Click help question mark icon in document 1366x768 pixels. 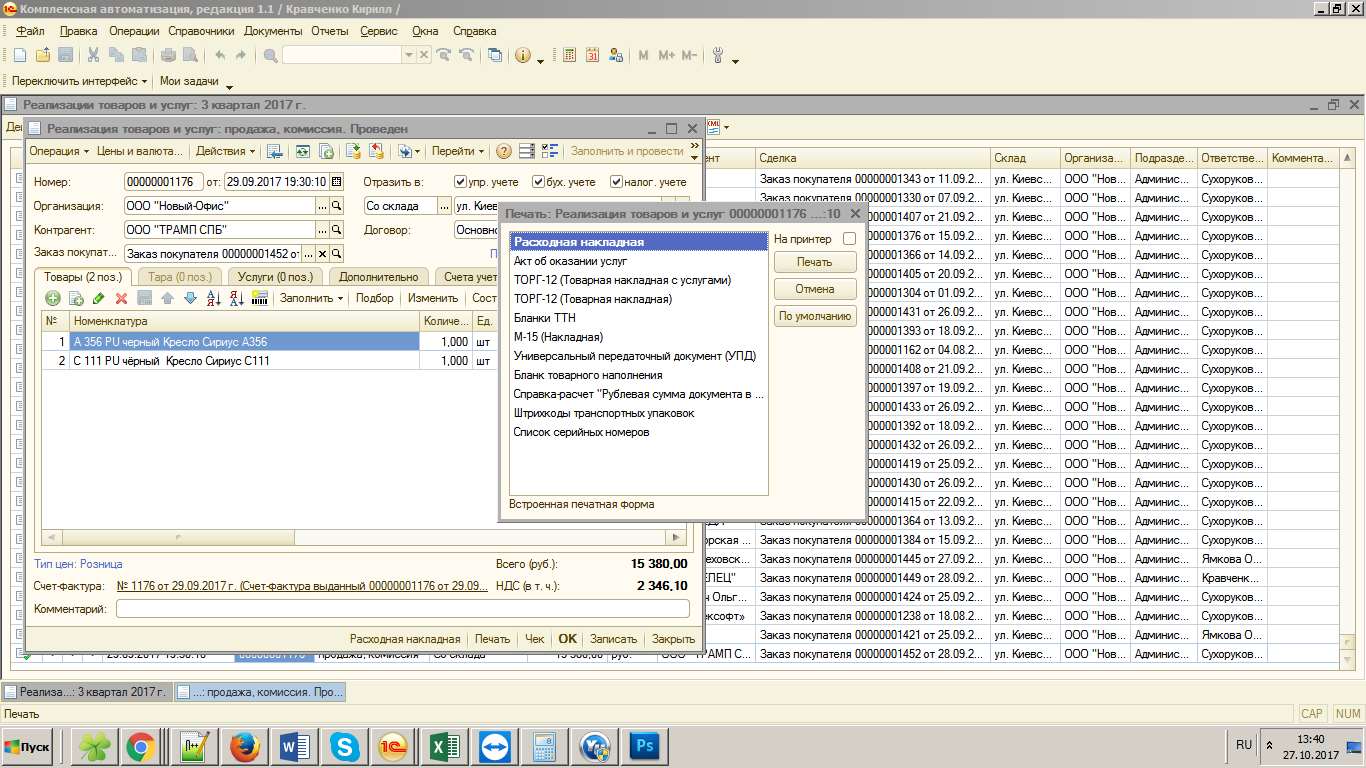(504, 152)
